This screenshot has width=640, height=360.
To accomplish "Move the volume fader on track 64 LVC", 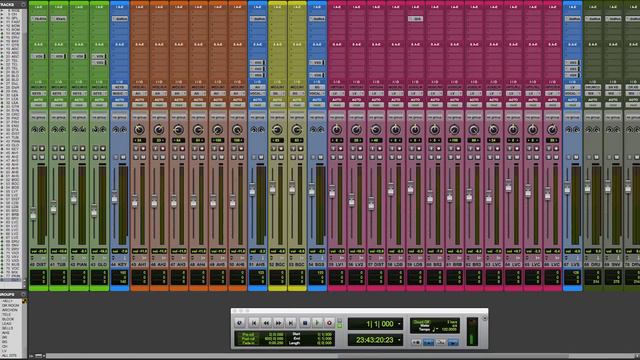I will tap(508, 186).
